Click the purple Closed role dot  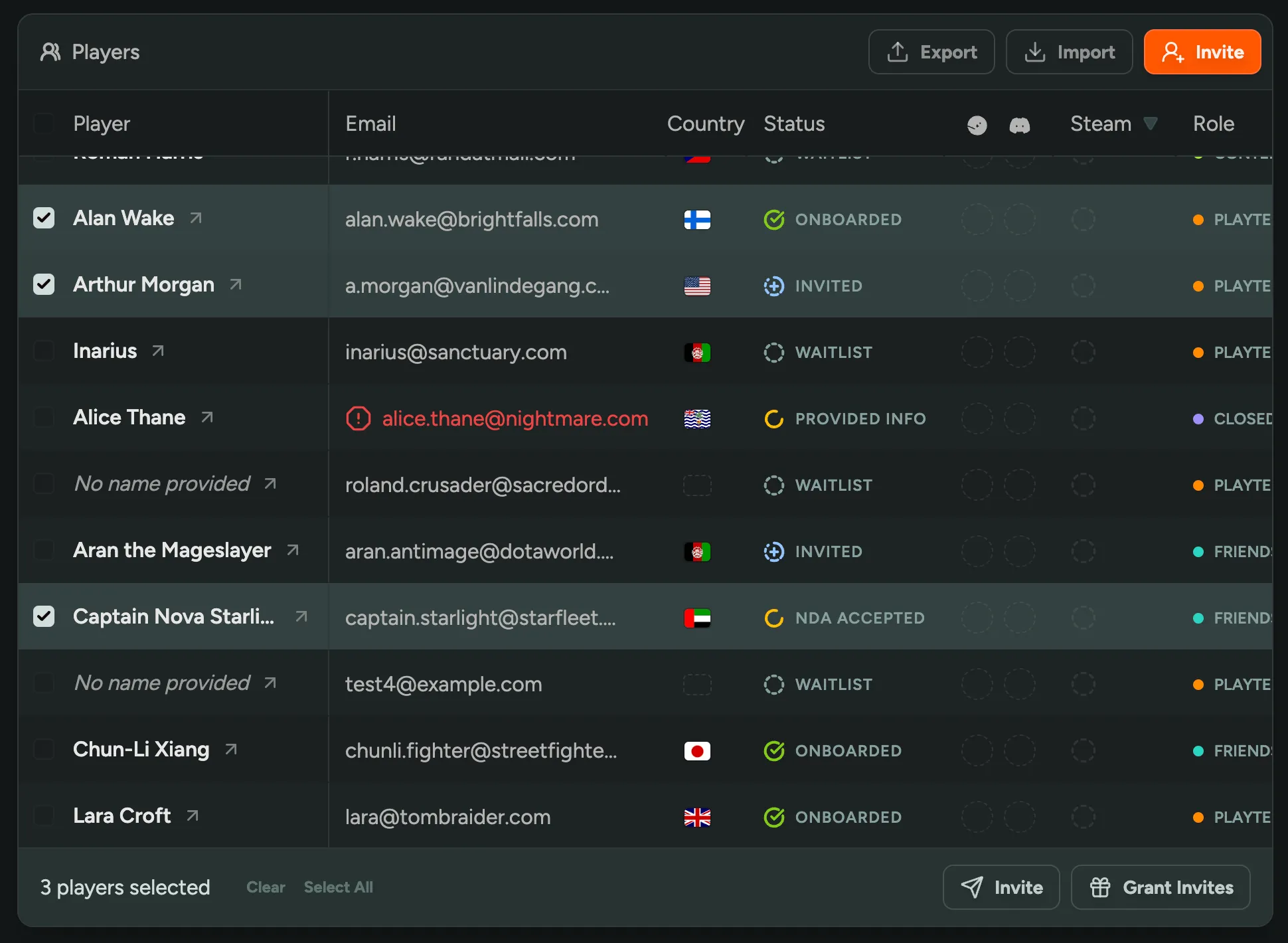(x=1198, y=419)
